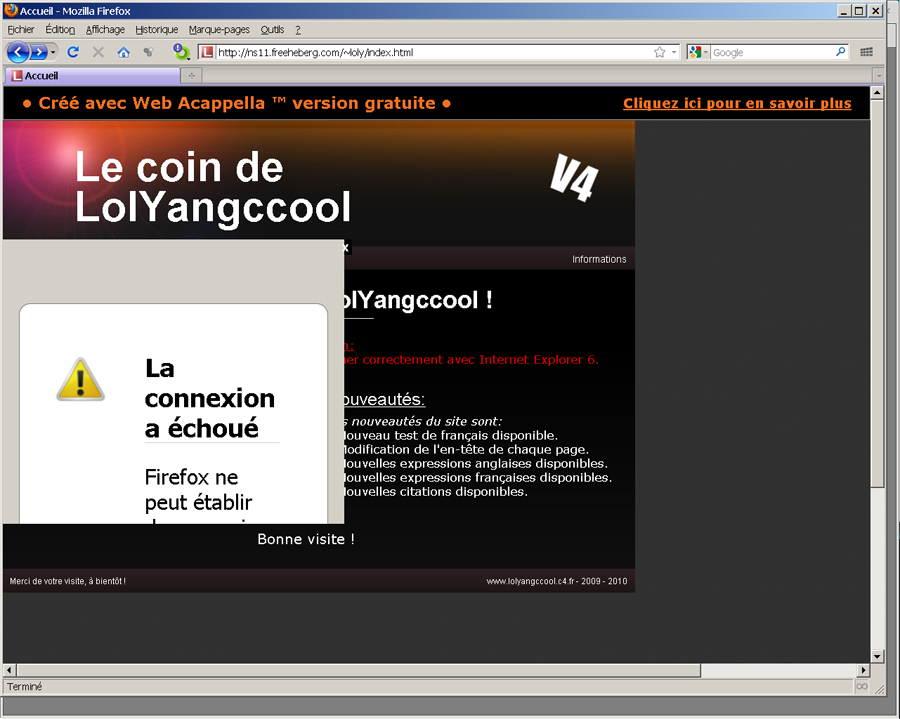
Task: Click the vertical scrollbar thumb
Action: coord(877,293)
